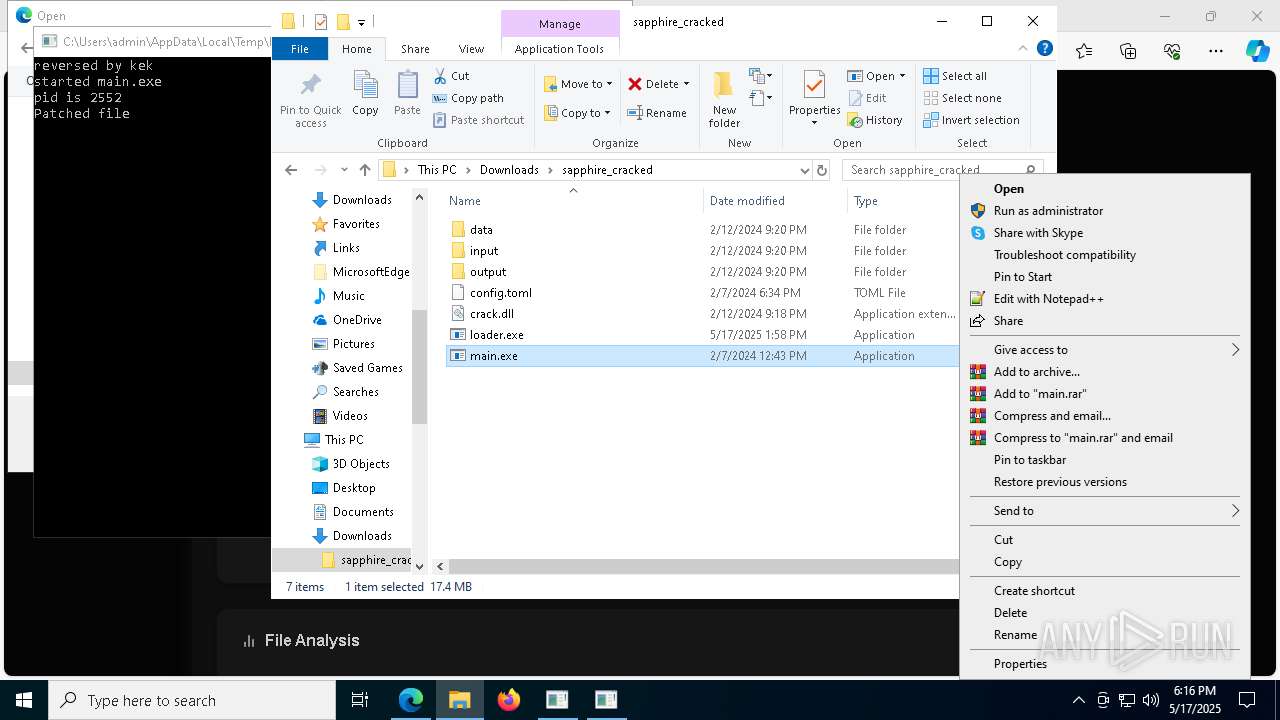This screenshot has height=720, width=1280.
Task: Sort by Date modified column header
Action: [747, 201]
